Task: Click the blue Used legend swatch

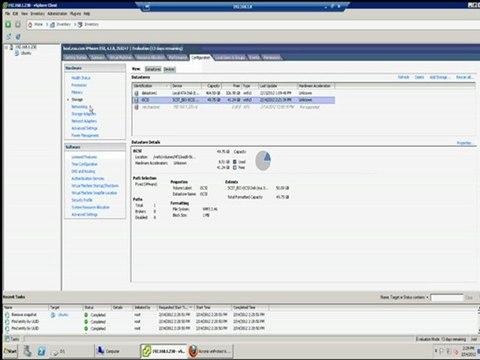Action: point(235,162)
